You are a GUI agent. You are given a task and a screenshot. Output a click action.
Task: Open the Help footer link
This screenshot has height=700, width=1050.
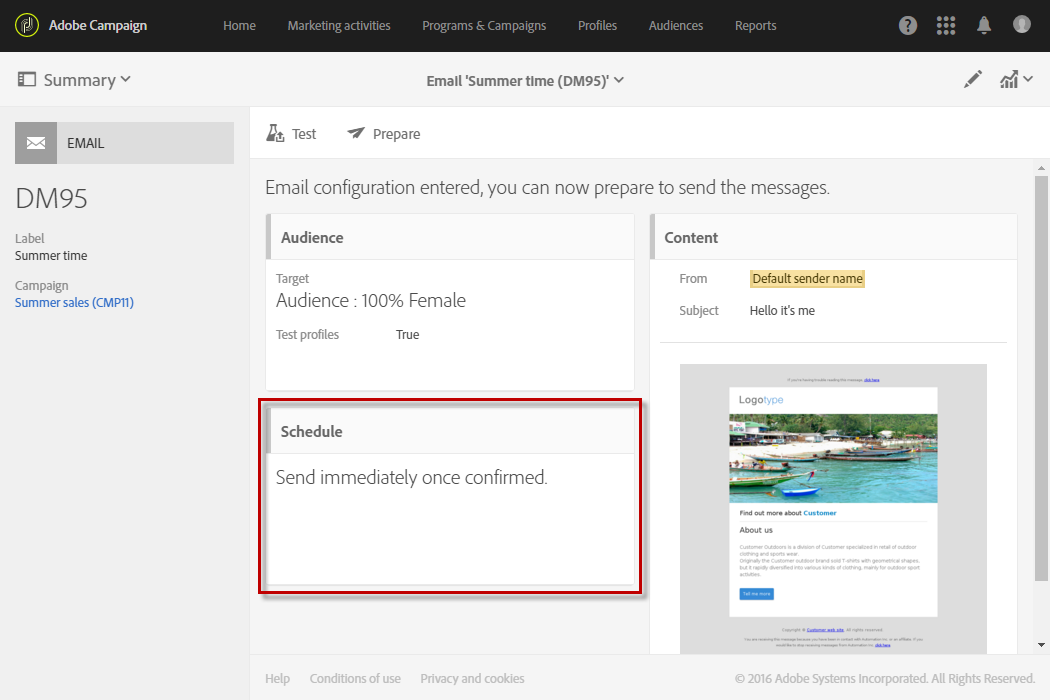(x=277, y=679)
